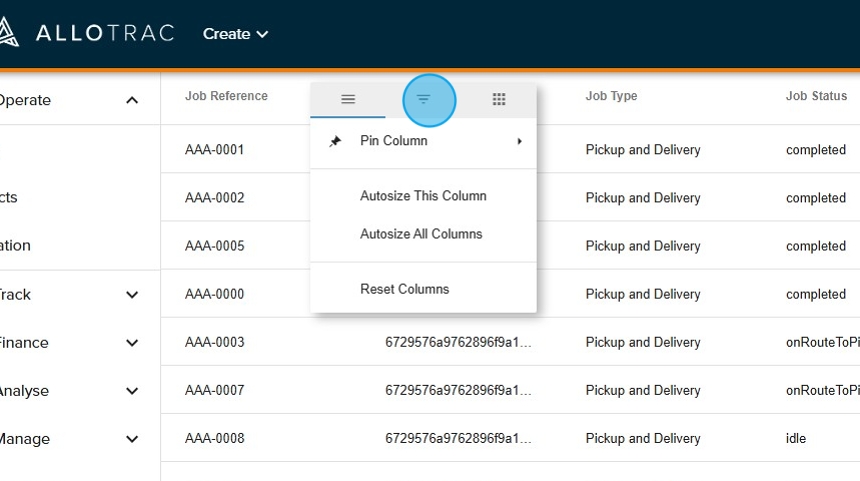Click the pin icon beside Pin Column

click(x=335, y=141)
